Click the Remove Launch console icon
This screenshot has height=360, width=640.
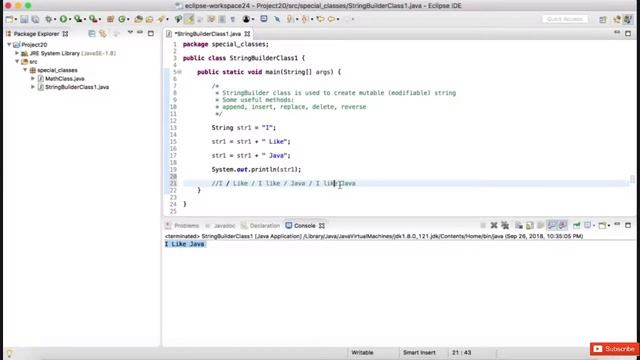point(494,225)
